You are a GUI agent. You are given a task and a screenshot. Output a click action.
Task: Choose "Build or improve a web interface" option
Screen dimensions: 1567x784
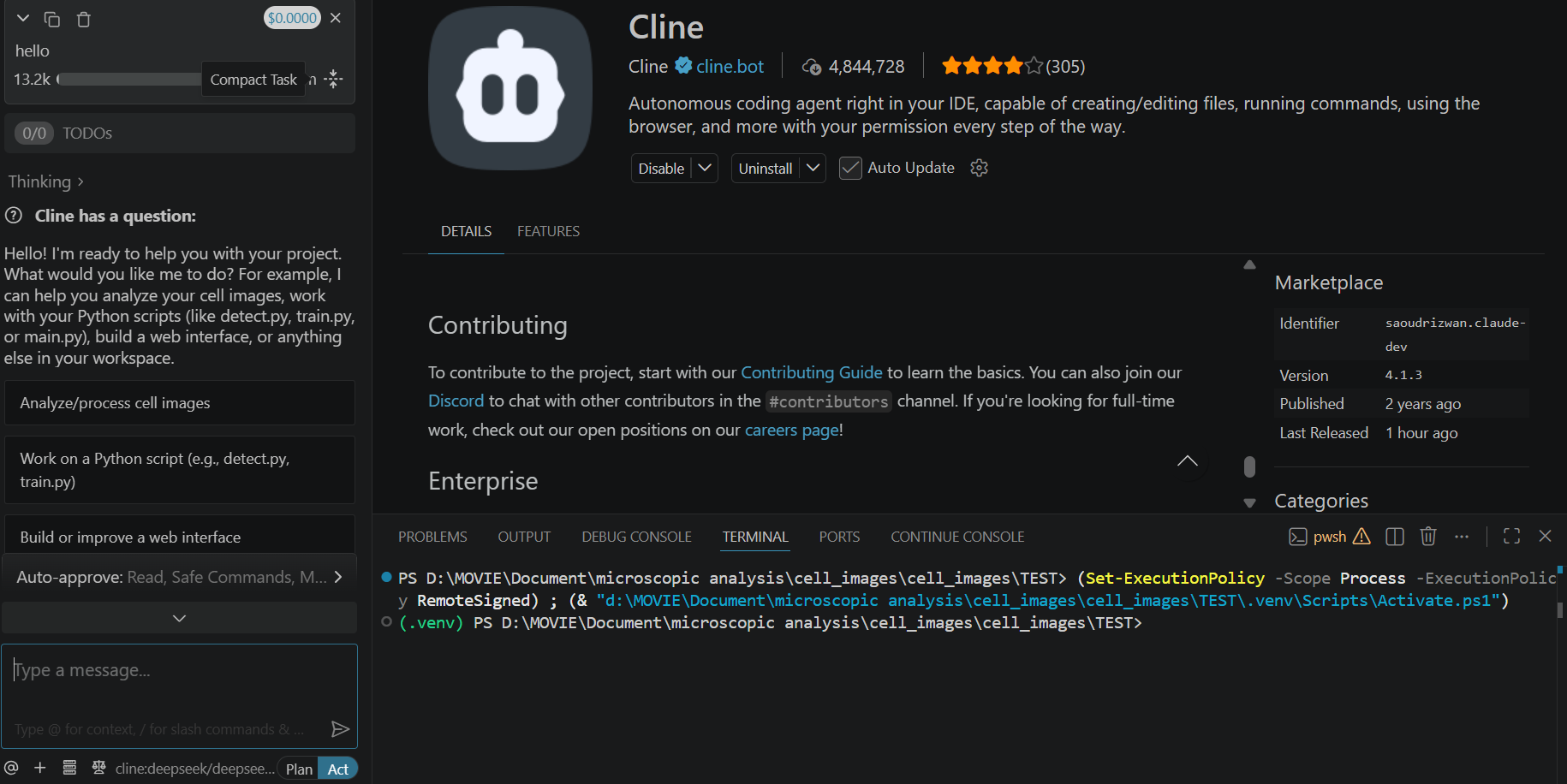click(x=180, y=536)
